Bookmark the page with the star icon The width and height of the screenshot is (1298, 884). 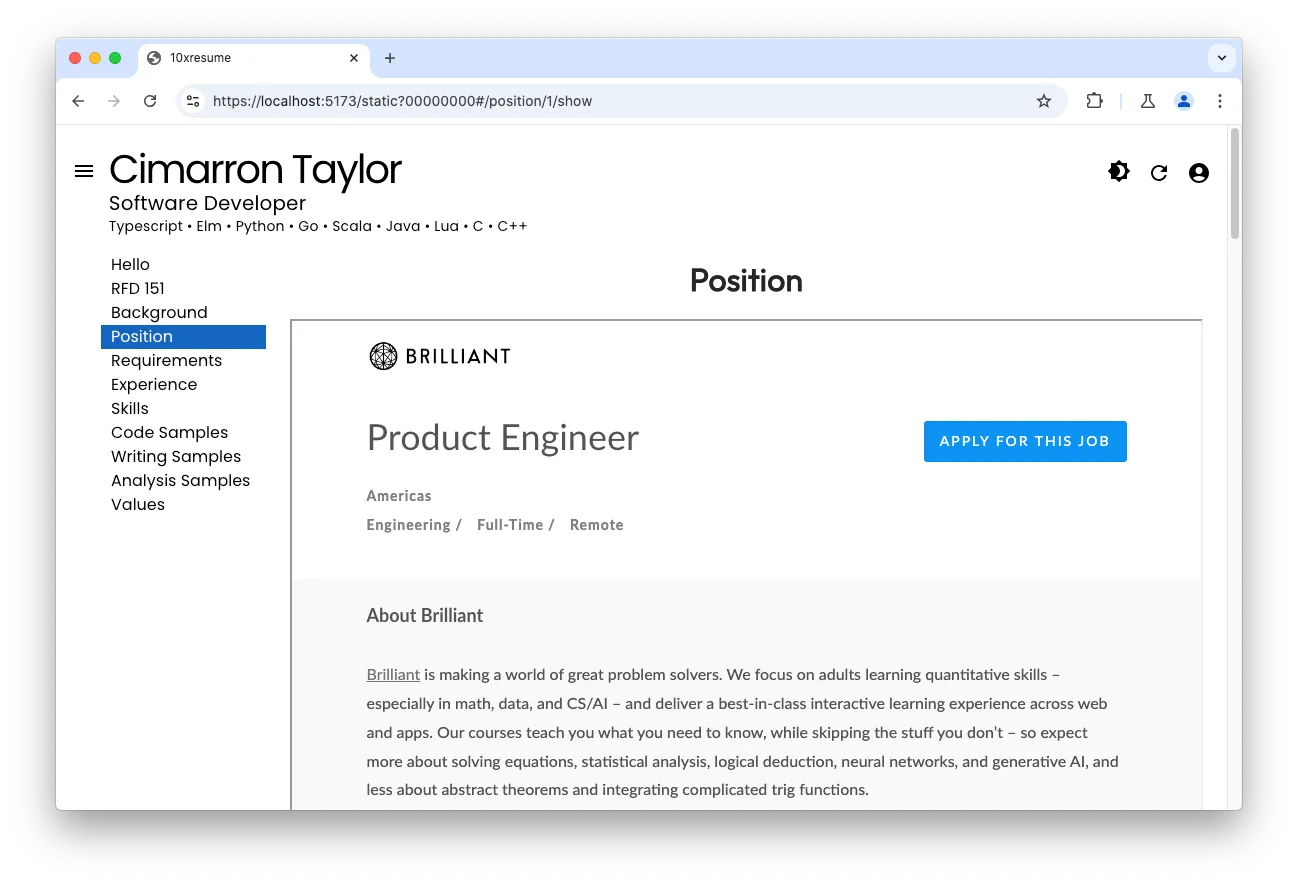1044,101
